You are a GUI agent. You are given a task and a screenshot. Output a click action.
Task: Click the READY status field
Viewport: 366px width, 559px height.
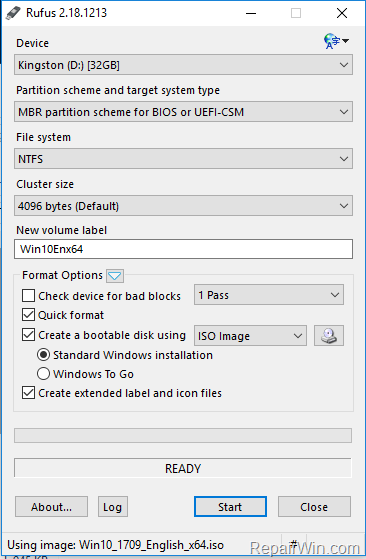click(x=183, y=468)
